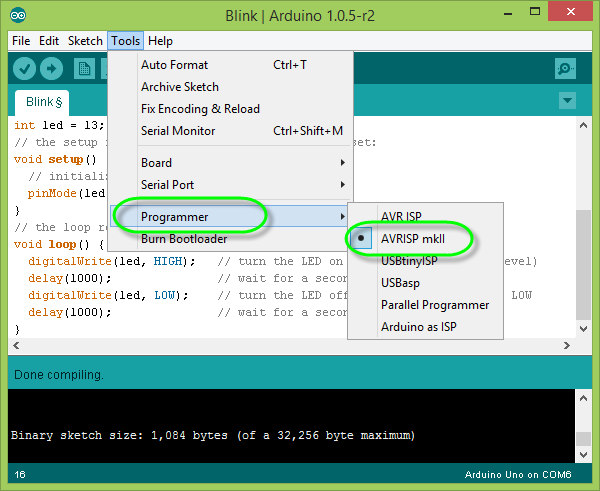Click the Upload arrow toolbar icon

(x=52, y=69)
